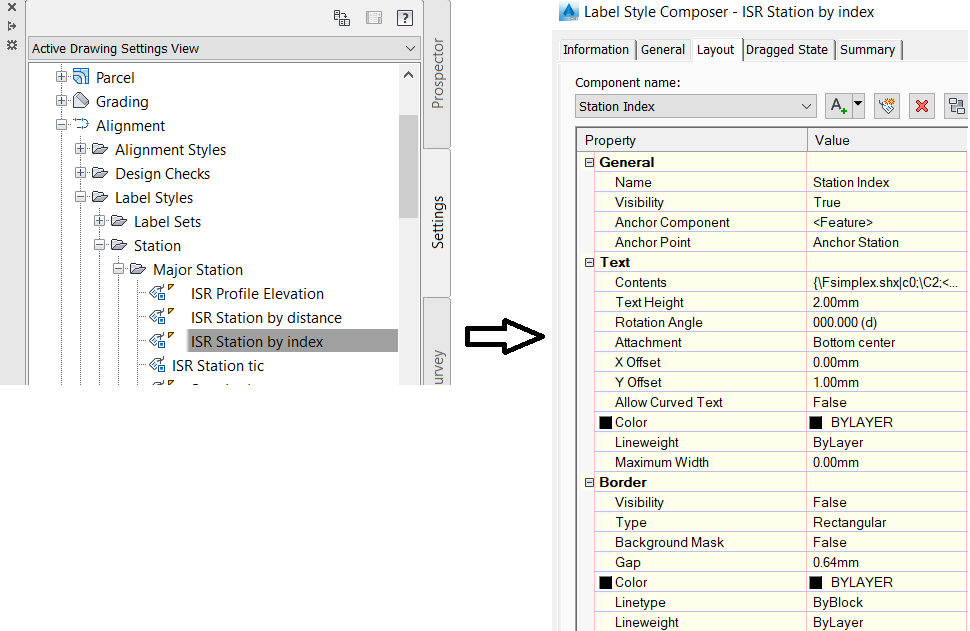Image resolution: width=970 pixels, height=631 pixels.
Task: Click the Toolspace auto-hide arrow icon
Action: click(x=11, y=26)
